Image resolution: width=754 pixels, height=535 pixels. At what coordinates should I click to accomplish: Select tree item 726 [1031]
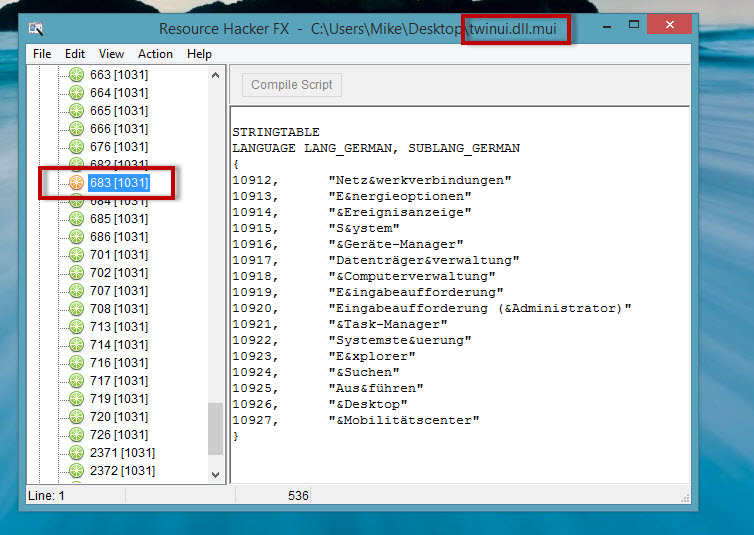(119, 435)
